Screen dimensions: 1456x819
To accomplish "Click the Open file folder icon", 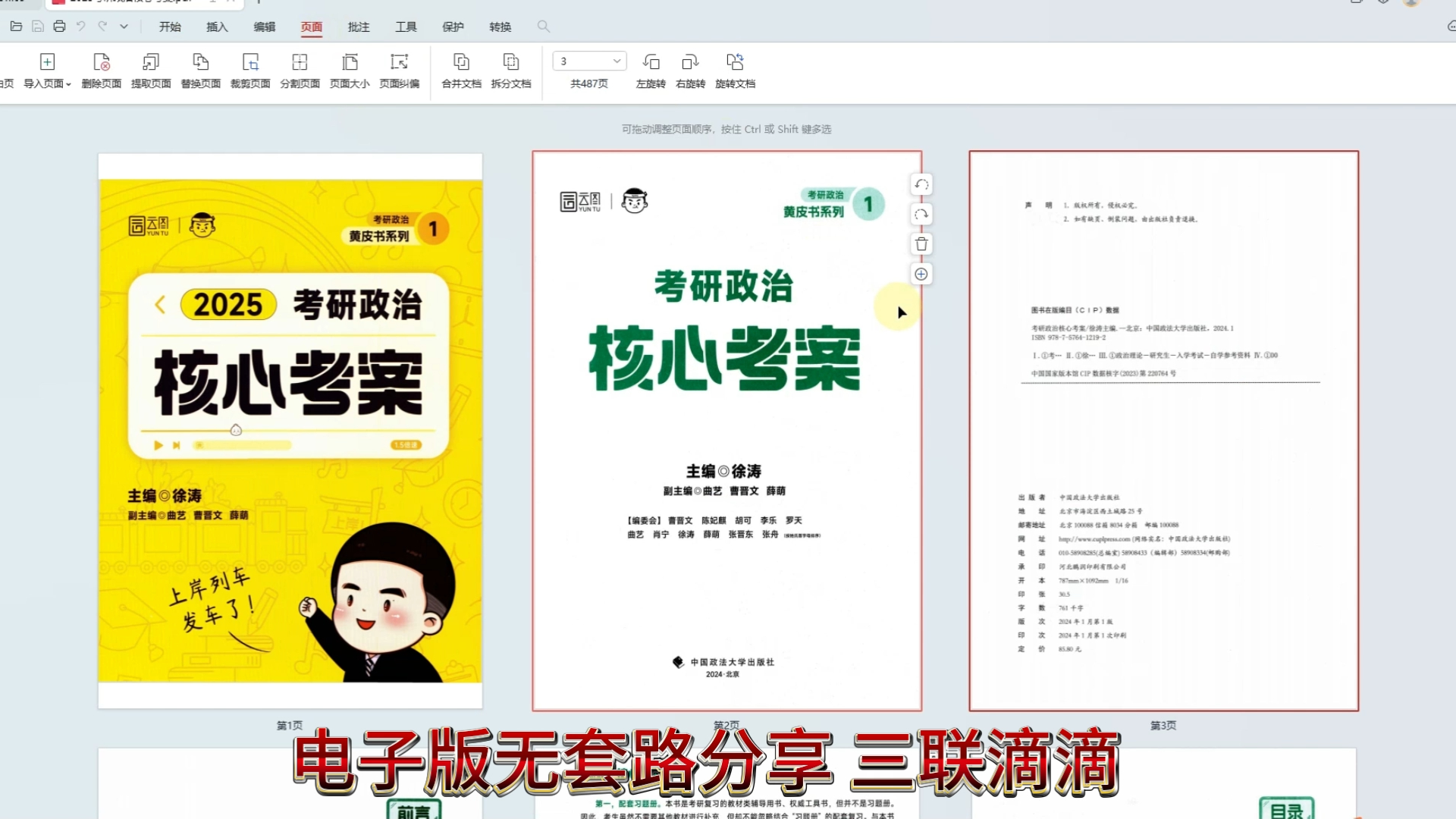I will coord(16,27).
